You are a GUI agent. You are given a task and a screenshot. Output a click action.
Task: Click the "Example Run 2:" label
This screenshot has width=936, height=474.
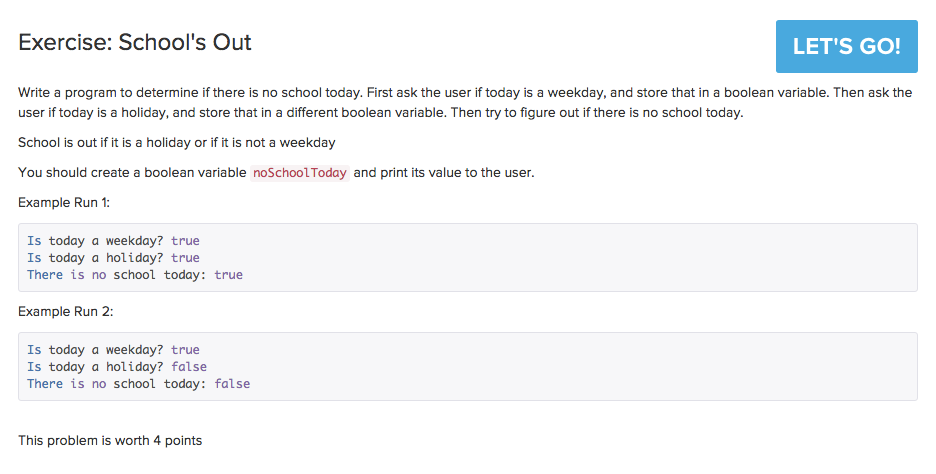pos(66,311)
